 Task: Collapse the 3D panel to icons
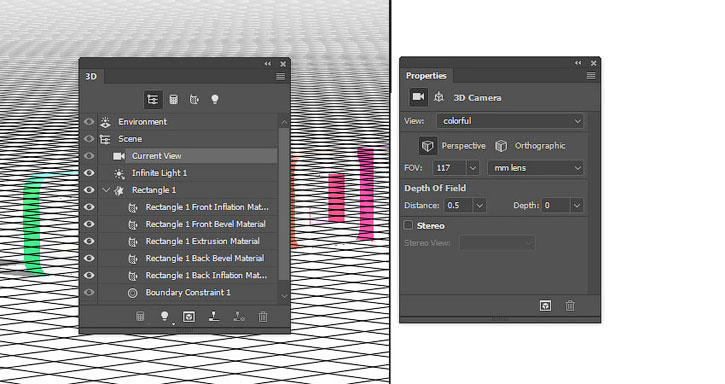pyautogui.click(x=268, y=64)
